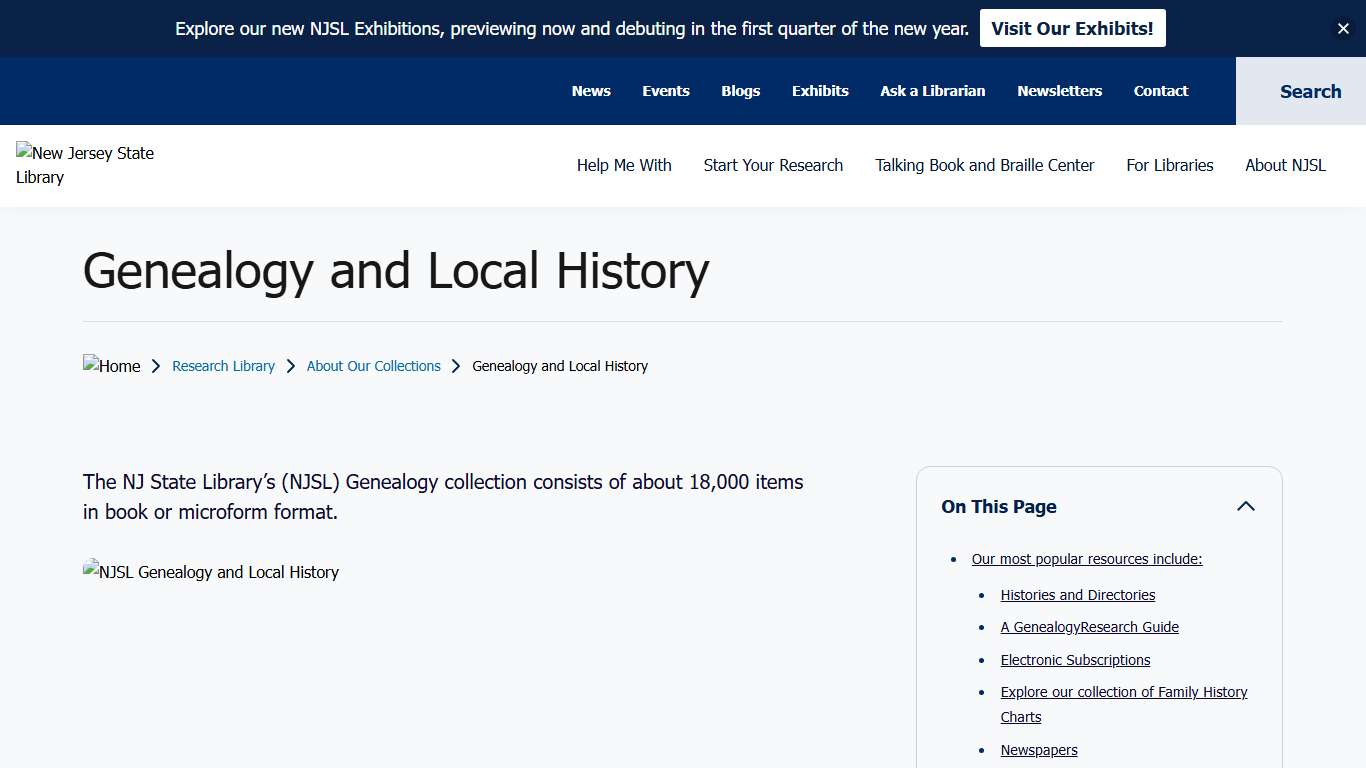Viewport: 1366px width, 768px height.
Task: Go to the Blogs page
Action: (x=740, y=91)
